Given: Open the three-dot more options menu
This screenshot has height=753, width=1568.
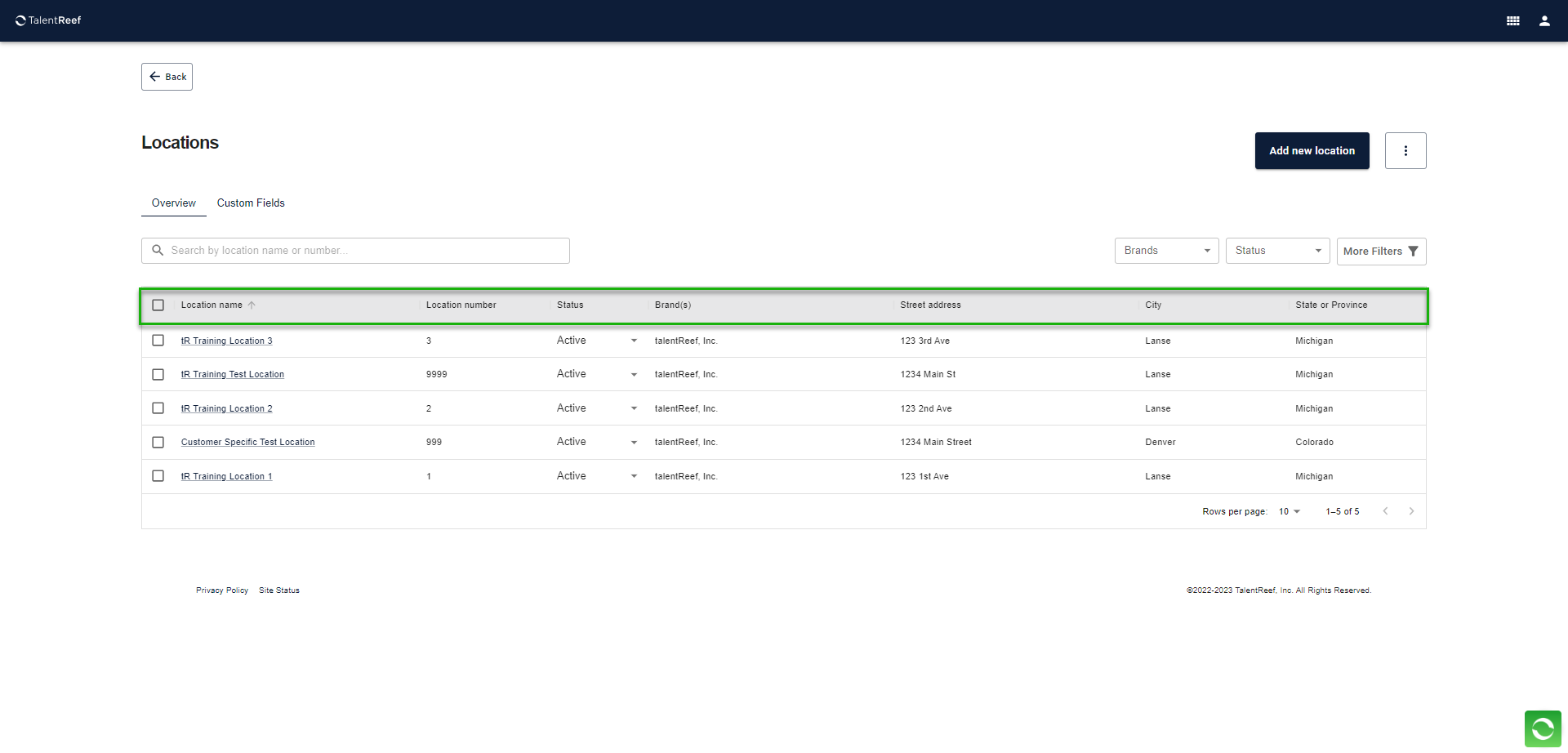Looking at the screenshot, I should 1405,151.
